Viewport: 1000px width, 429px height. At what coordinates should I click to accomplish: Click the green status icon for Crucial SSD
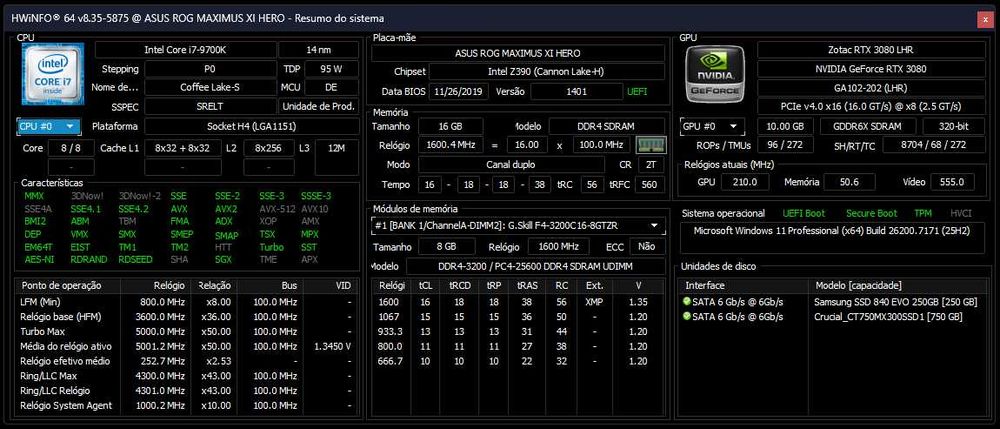point(686,316)
